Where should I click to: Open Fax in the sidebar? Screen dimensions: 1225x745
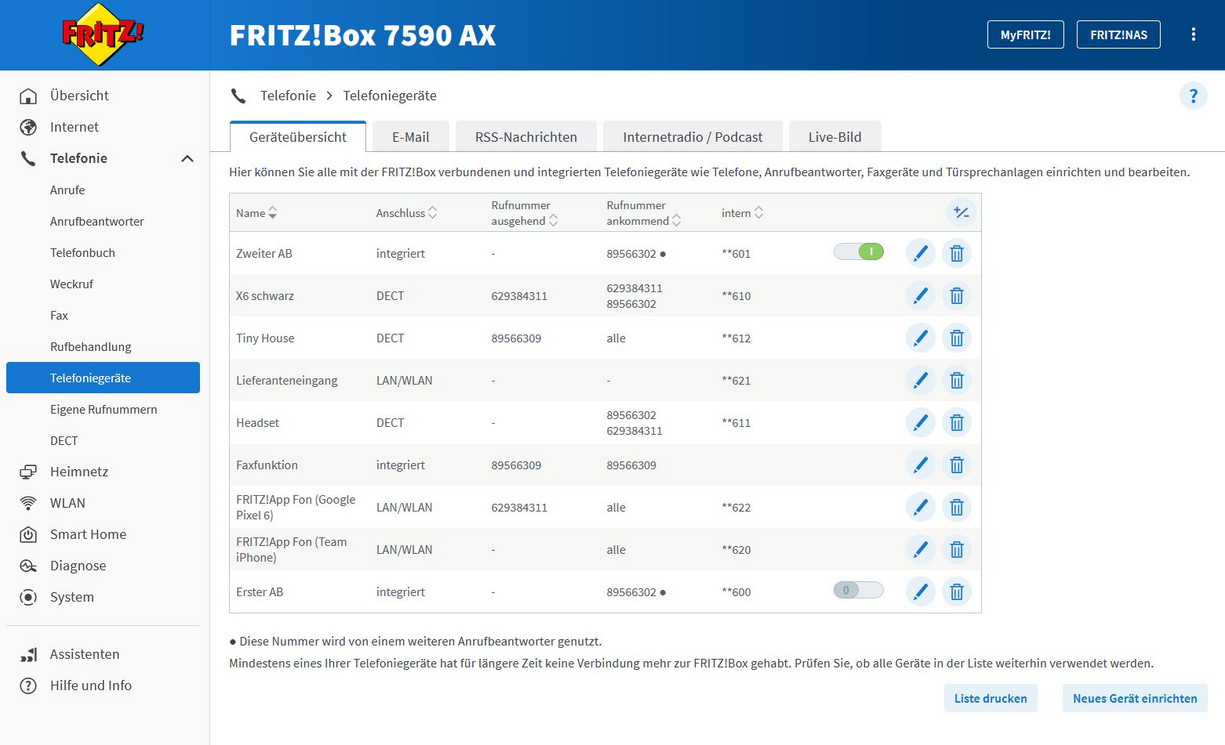click(59, 315)
